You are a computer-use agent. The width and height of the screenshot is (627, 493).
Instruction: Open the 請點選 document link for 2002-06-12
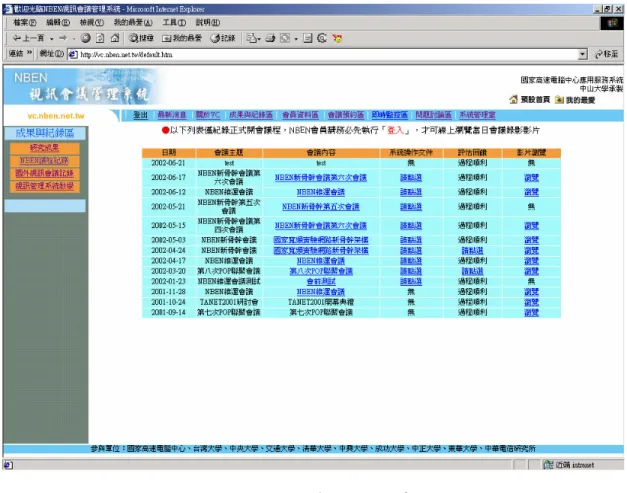411,192
